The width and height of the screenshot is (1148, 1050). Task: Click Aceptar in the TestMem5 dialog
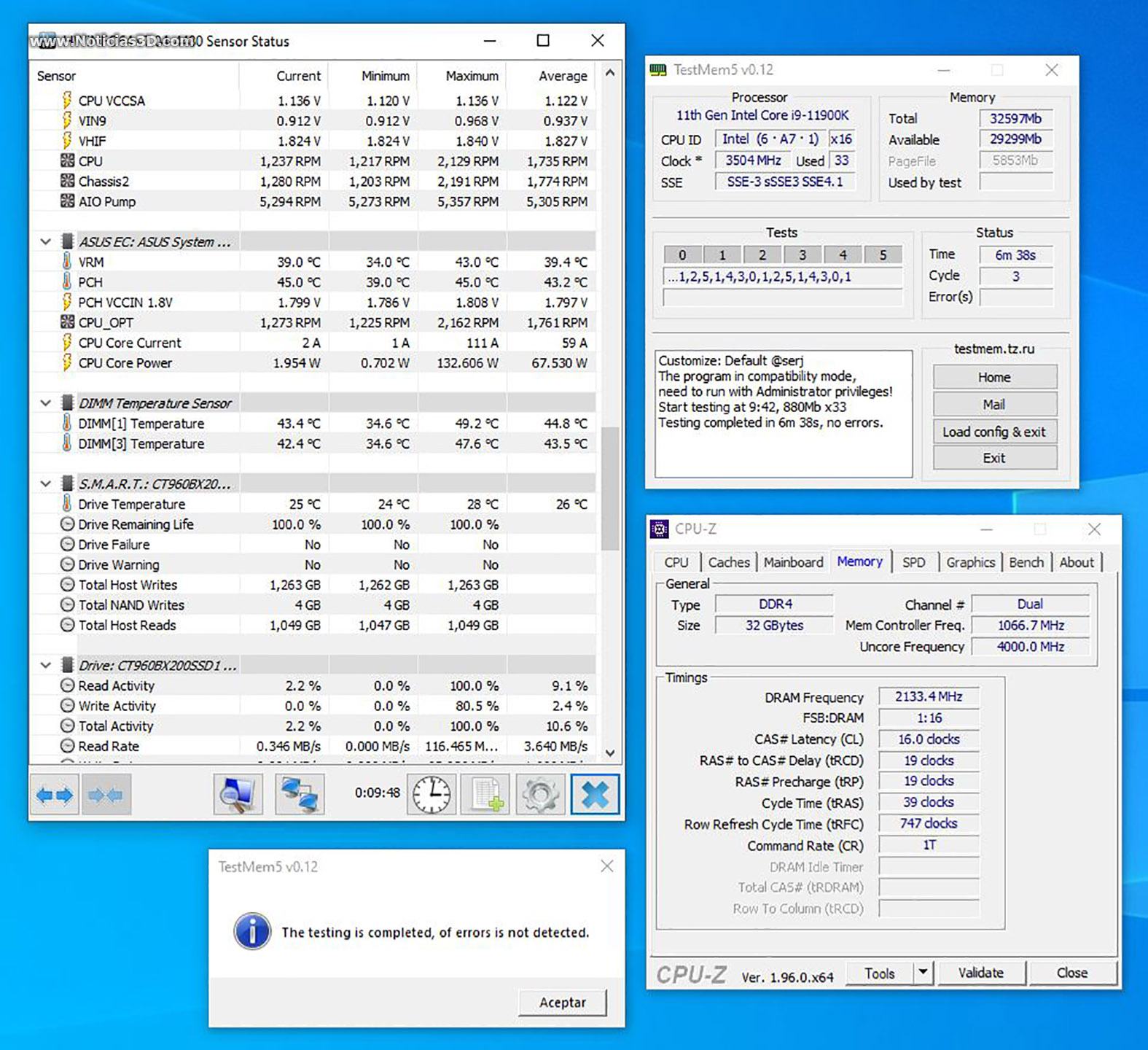click(563, 1003)
